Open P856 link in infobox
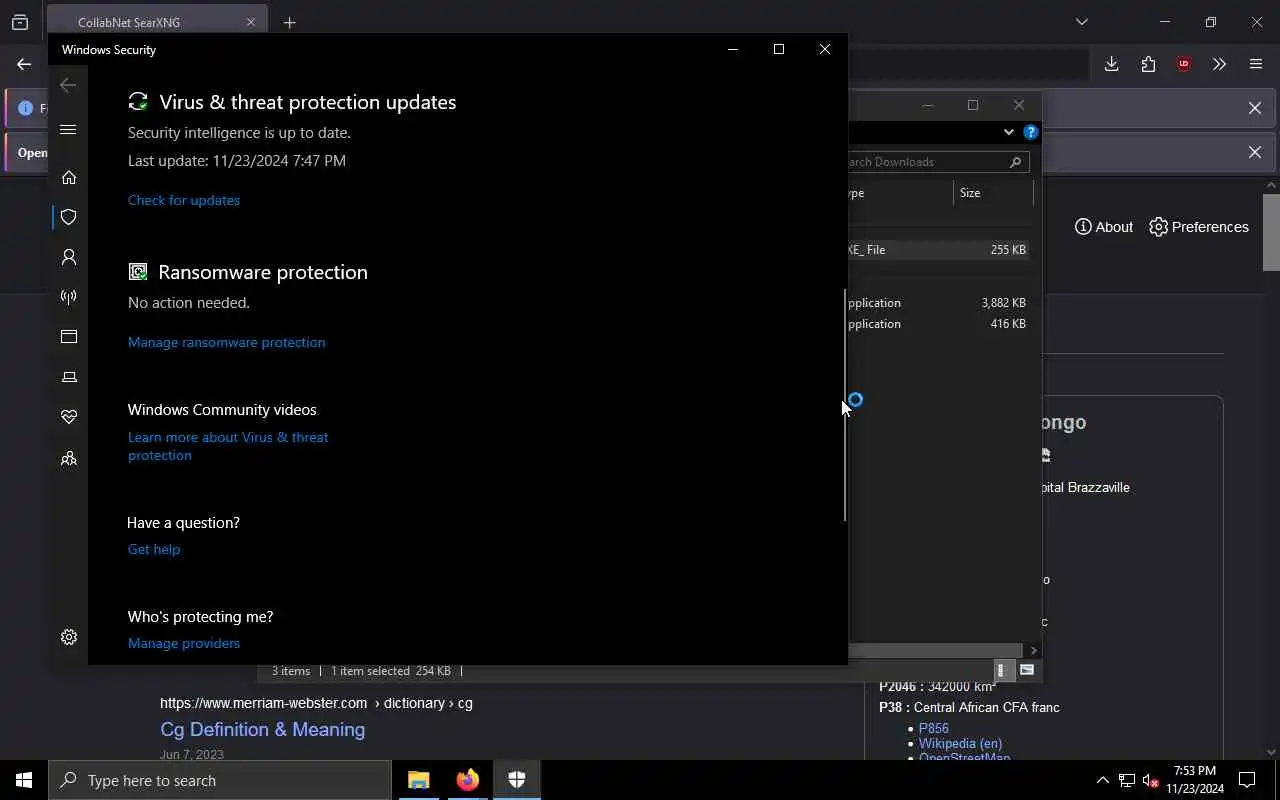 click(934, 728)
